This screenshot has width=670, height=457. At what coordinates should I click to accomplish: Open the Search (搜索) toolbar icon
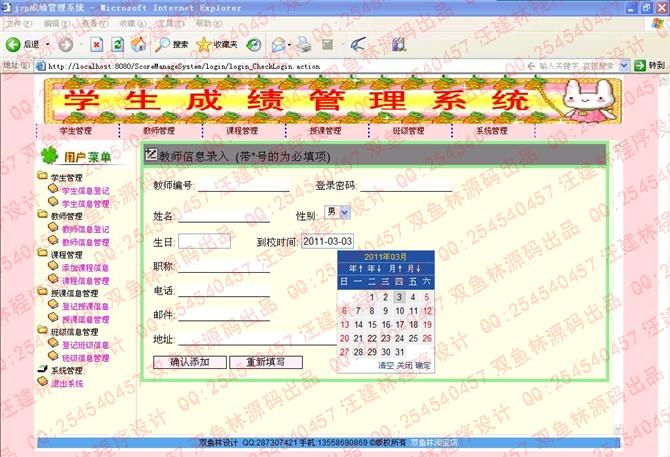[x=163, y=44]
